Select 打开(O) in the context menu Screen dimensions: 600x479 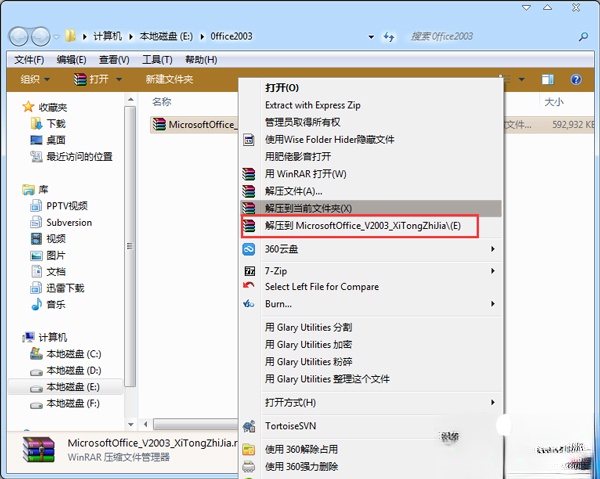point(371,88)
